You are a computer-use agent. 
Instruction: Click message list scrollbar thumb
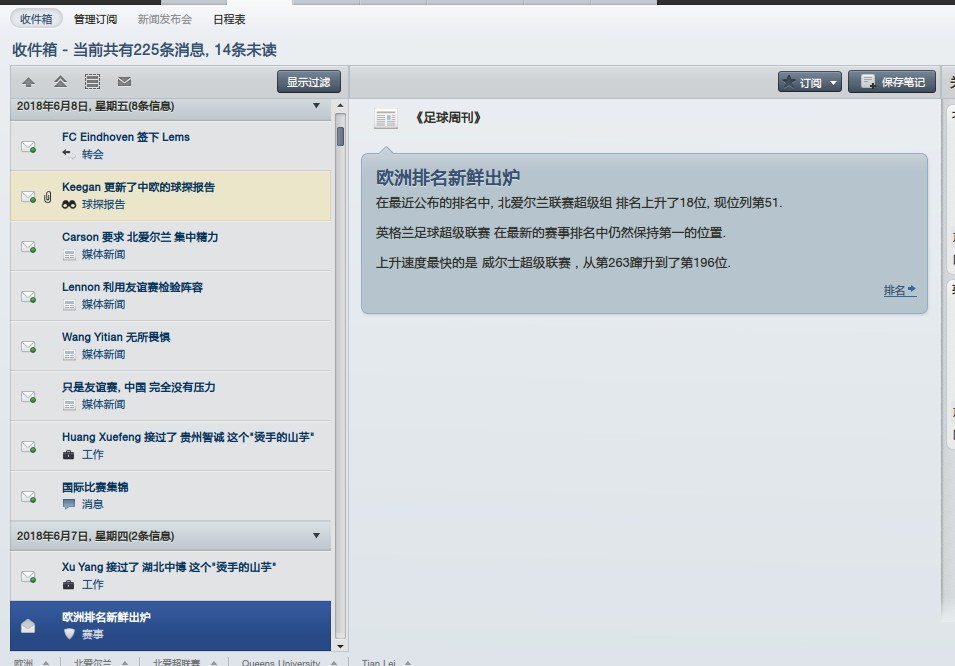(x=340, y=136)
